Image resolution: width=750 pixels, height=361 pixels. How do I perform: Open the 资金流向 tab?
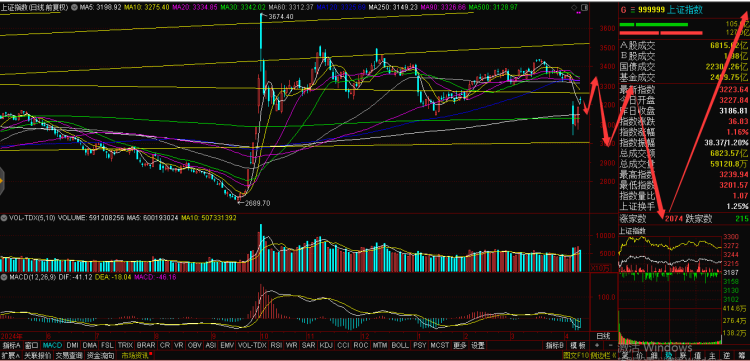click(100, 356)
